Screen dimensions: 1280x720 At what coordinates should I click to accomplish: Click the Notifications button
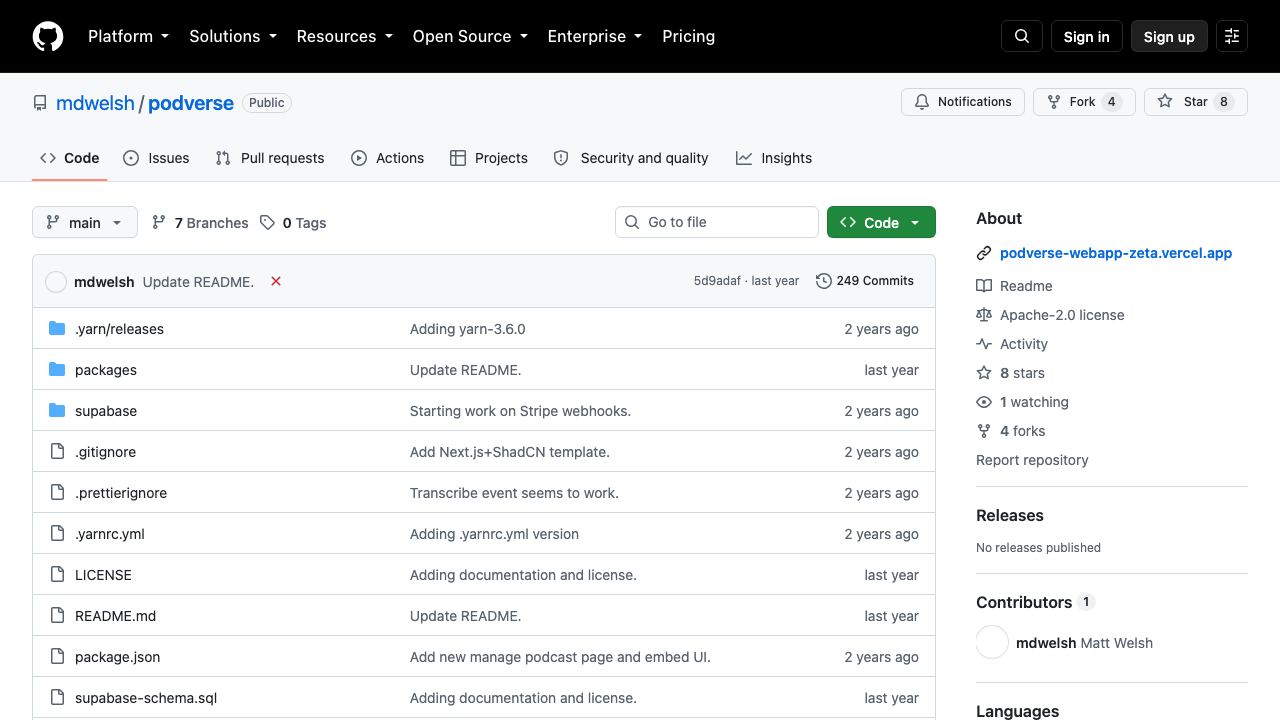coord(964,102)
